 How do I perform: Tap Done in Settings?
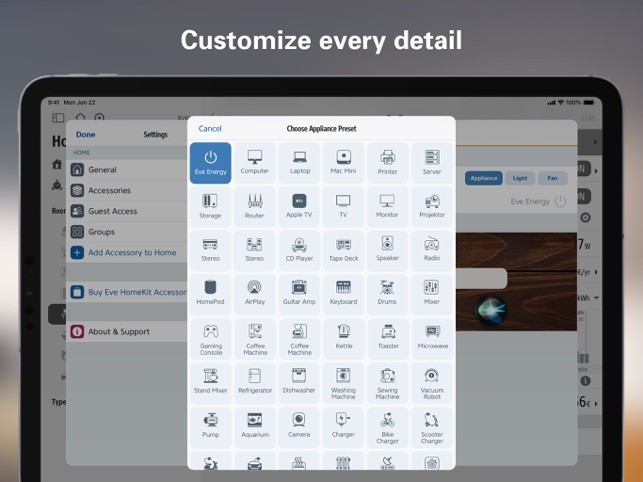[85, 135]
